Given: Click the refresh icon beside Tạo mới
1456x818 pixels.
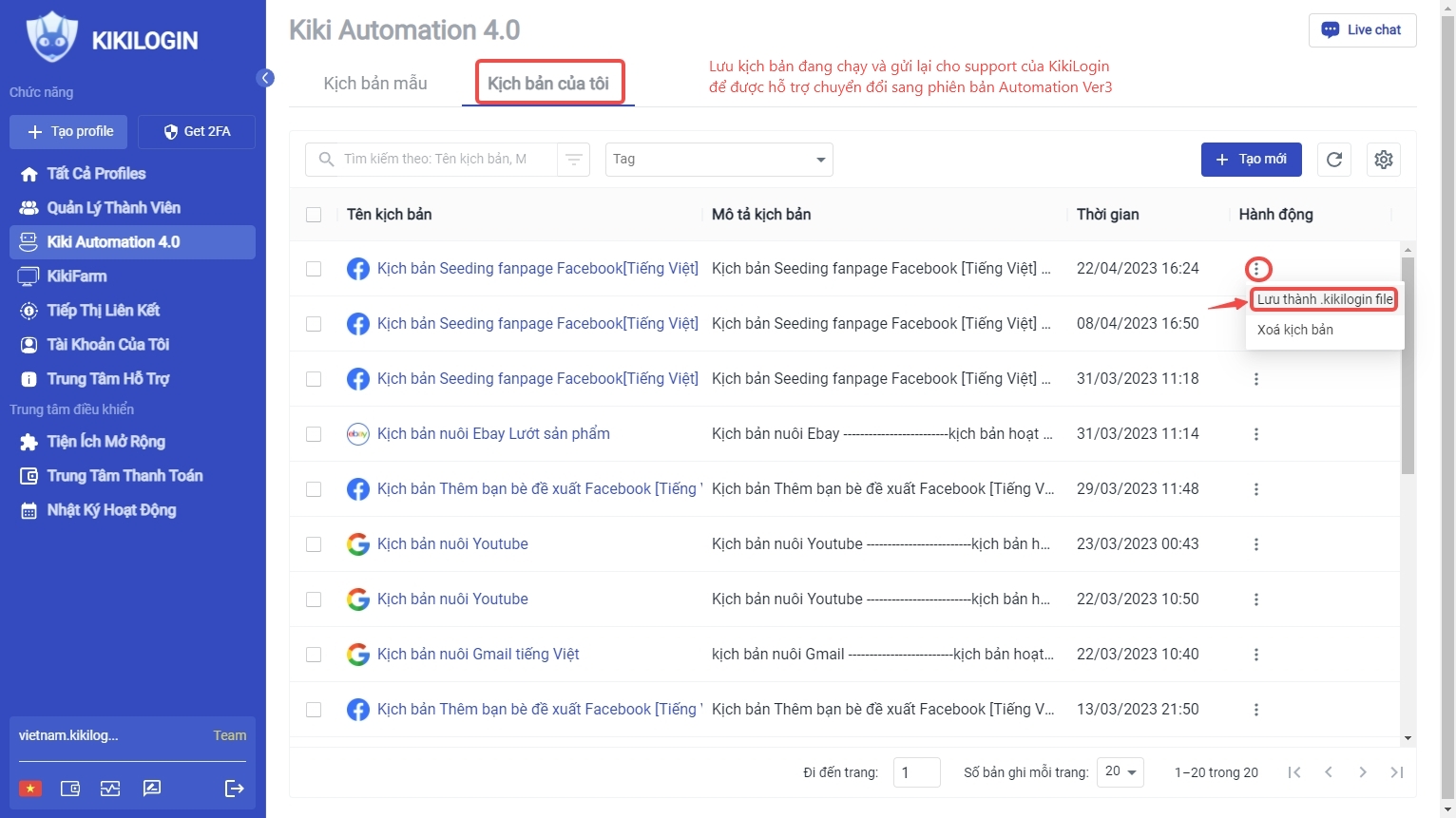Looking at the screenshot, I should pos(1334,160).
